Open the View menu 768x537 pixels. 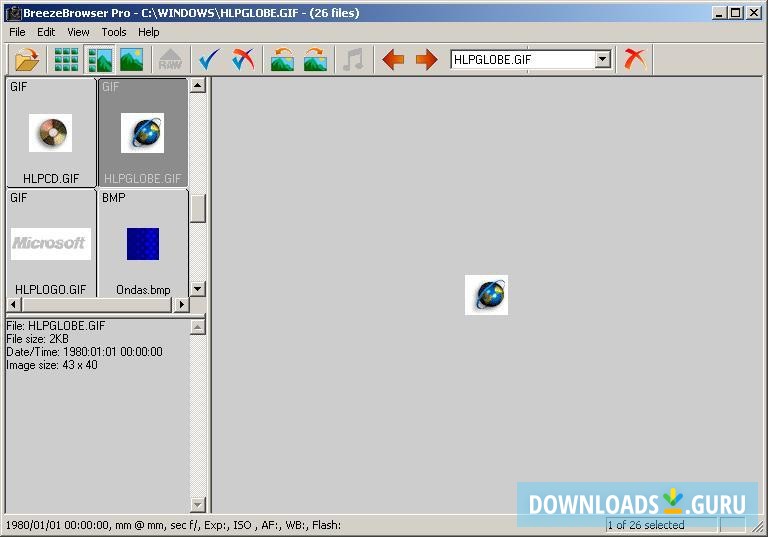(78, 32)
